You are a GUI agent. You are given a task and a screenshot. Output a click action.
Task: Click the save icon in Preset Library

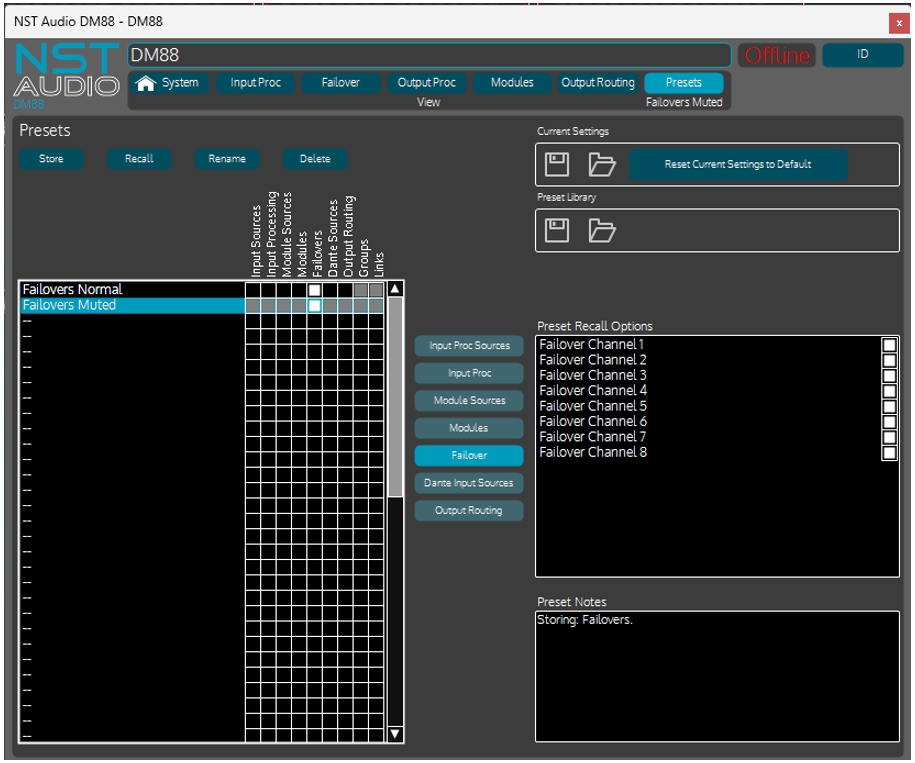(557, 230)
